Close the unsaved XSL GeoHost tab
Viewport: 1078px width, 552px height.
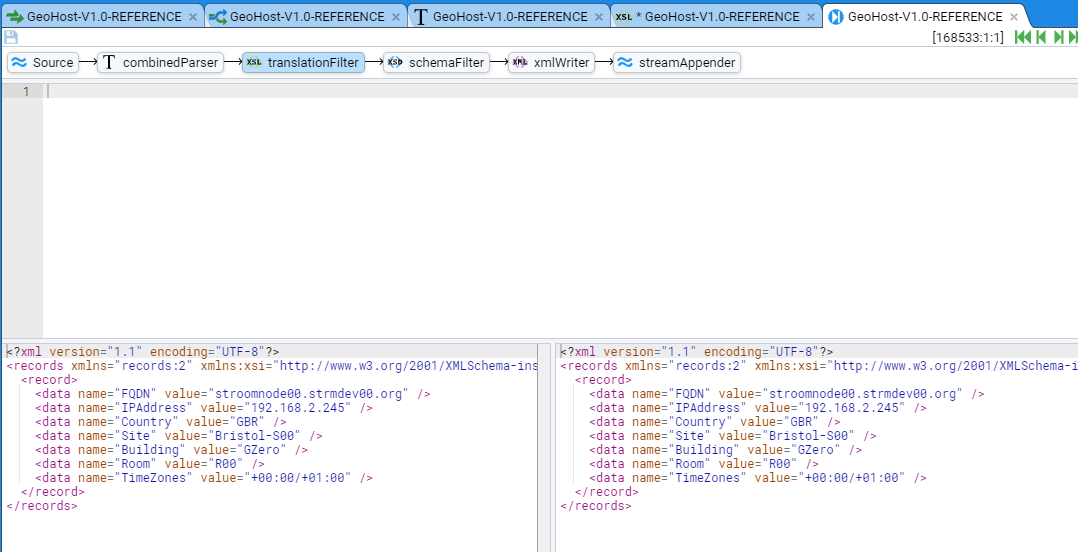[811, 17]
